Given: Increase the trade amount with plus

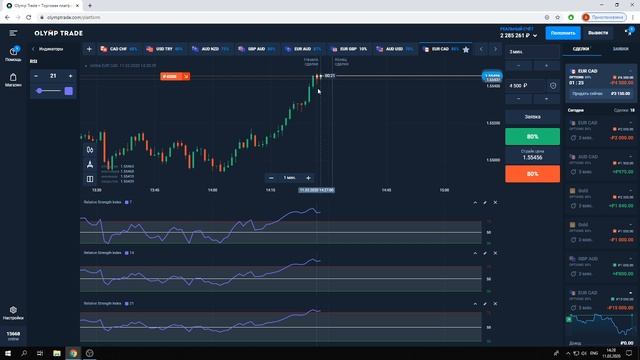Looking at the screenshot, I should pos(547,99).
